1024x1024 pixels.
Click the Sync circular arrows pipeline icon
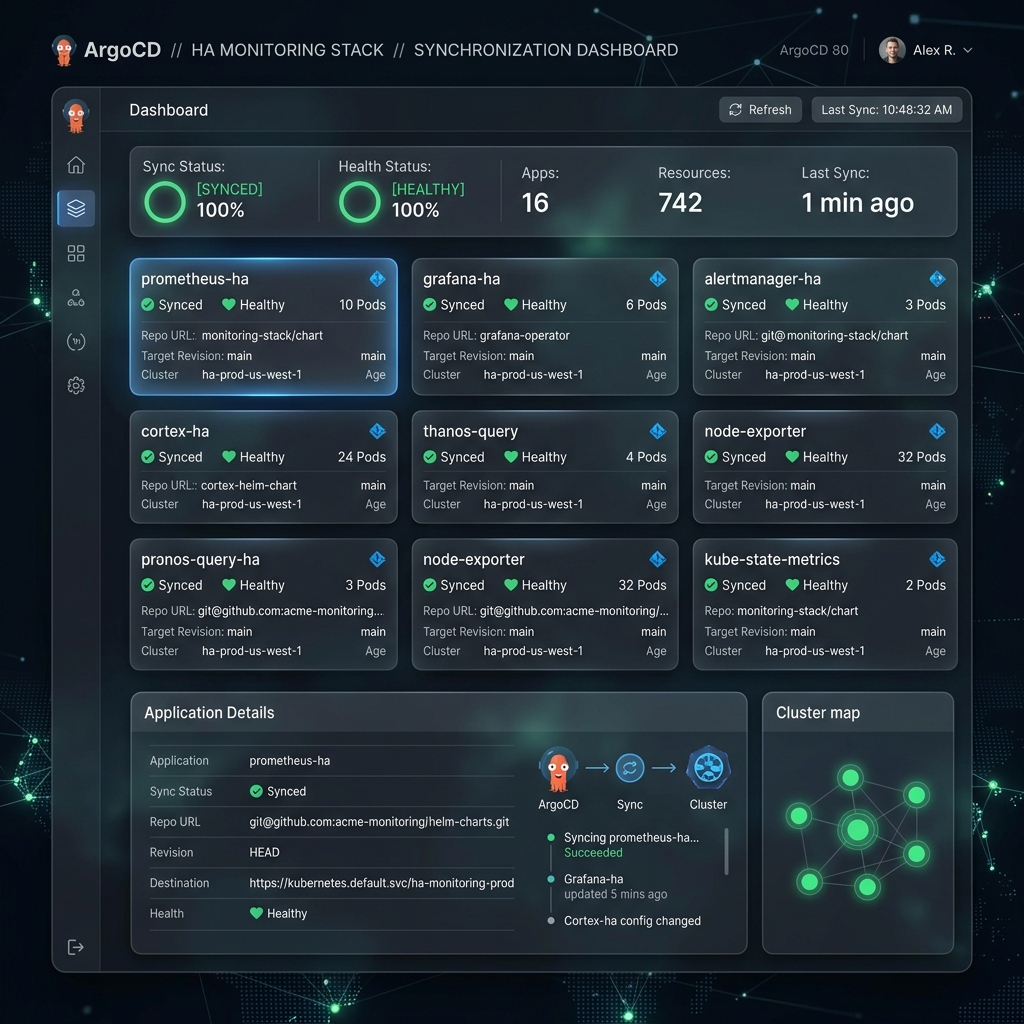(x=630, y=768)
